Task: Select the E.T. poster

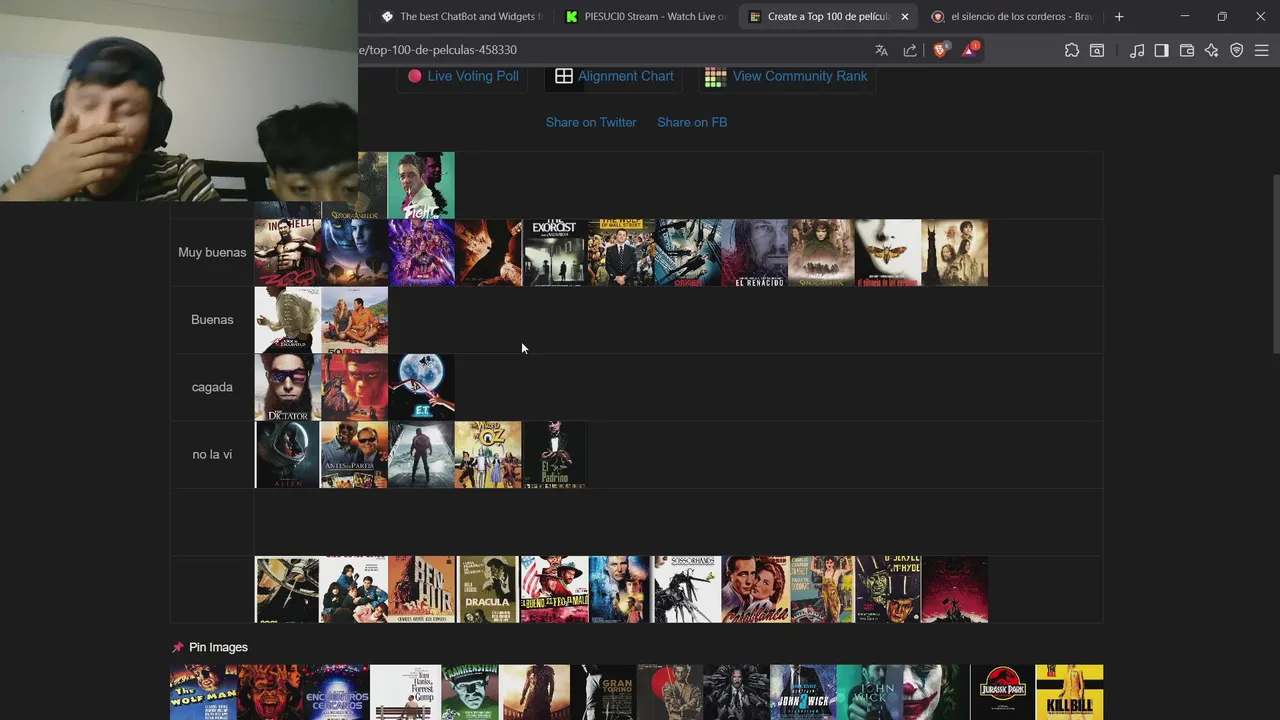Action: click(421, 387)
